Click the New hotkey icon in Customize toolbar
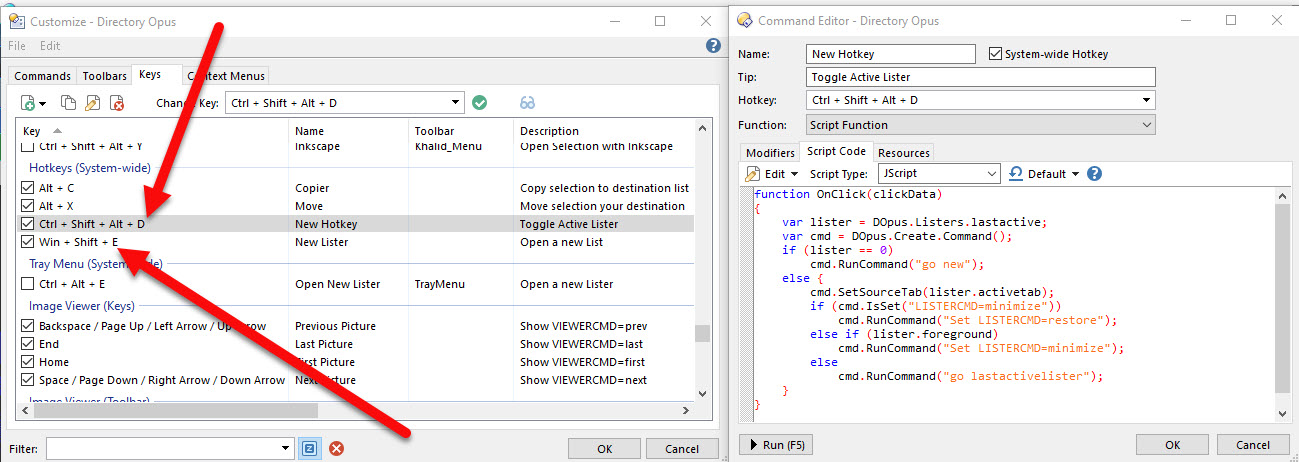This screenshot has height=462, width=1299. point(28,102)
